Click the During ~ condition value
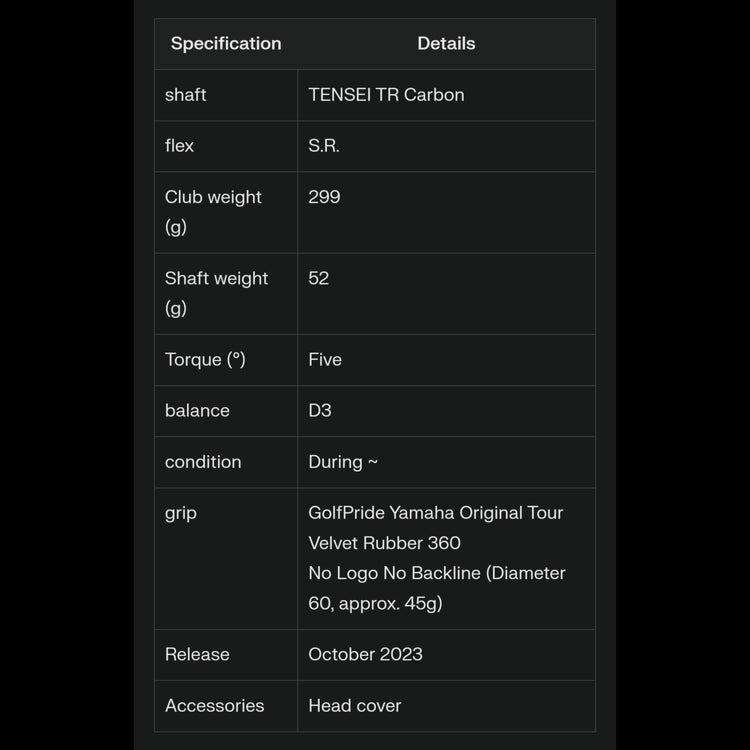750x750 pixels. (343, 462)
